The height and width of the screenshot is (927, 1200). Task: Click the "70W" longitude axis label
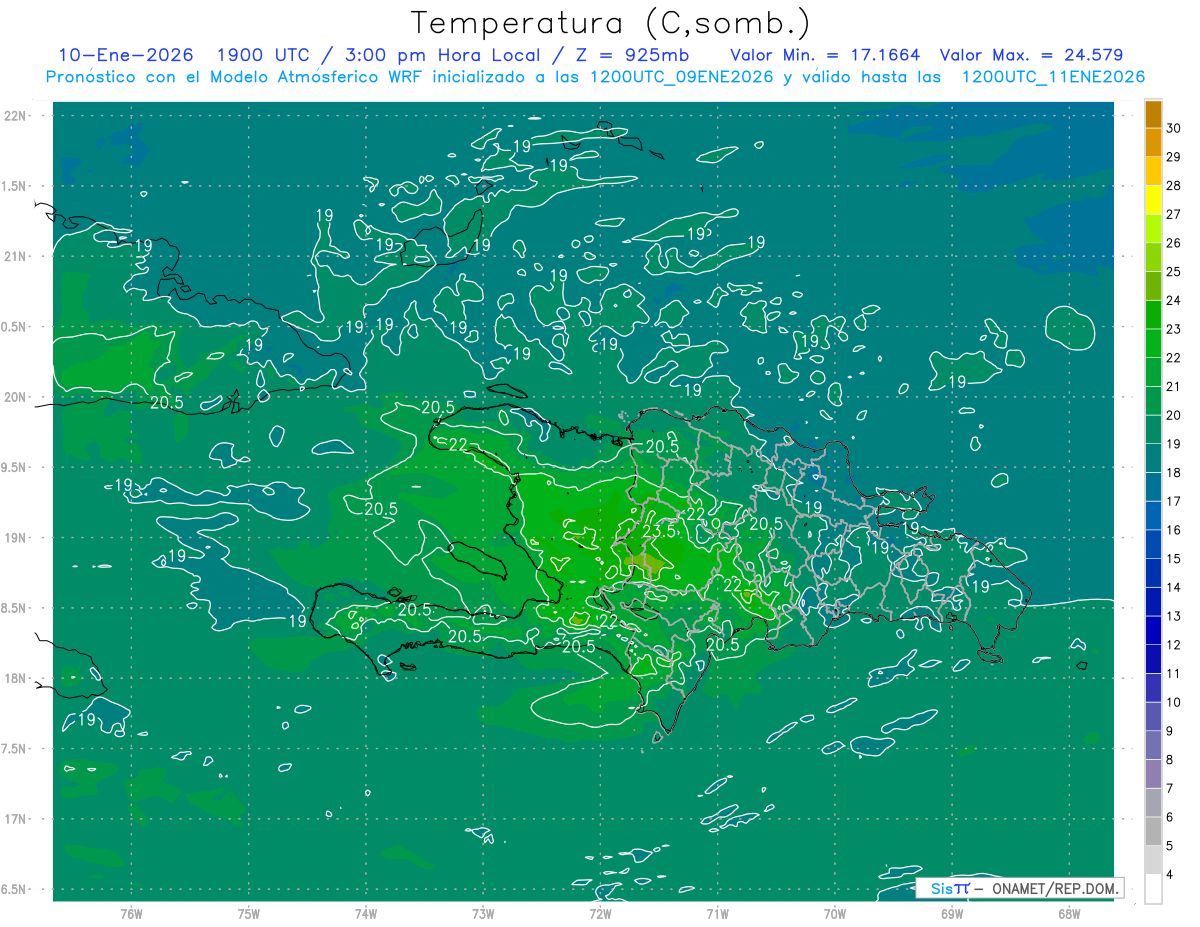tap(835, 913)
